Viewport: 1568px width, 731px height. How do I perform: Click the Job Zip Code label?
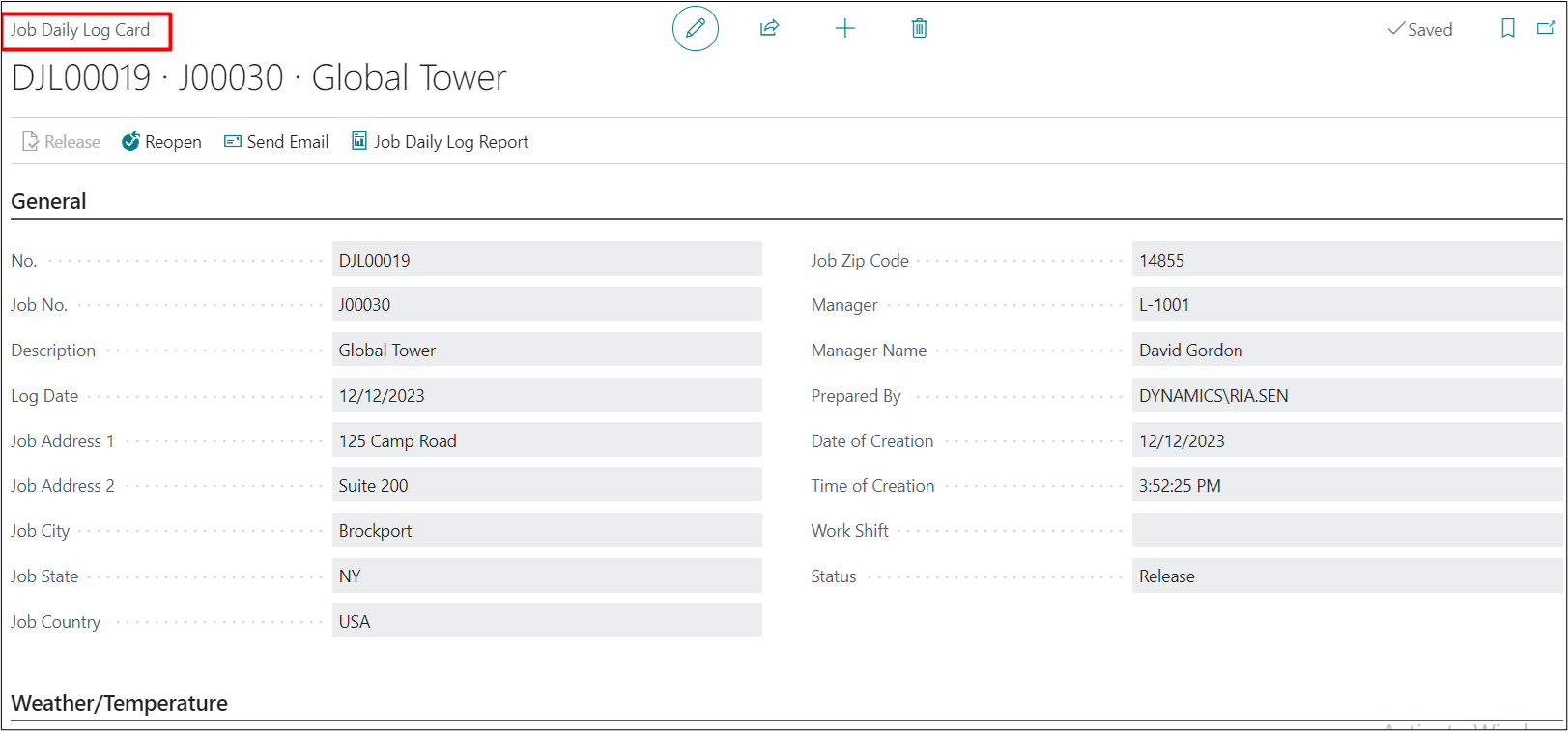(860, 261)
